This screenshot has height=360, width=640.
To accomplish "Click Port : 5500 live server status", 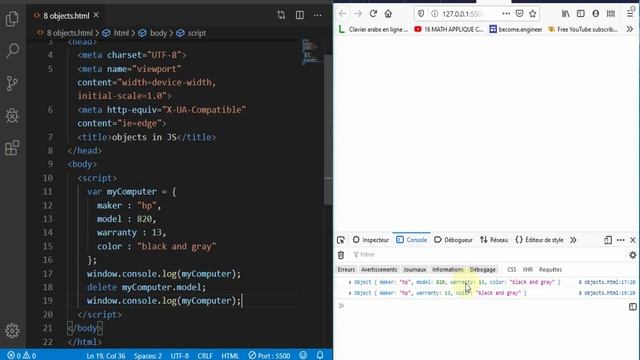I will point(269,356).
